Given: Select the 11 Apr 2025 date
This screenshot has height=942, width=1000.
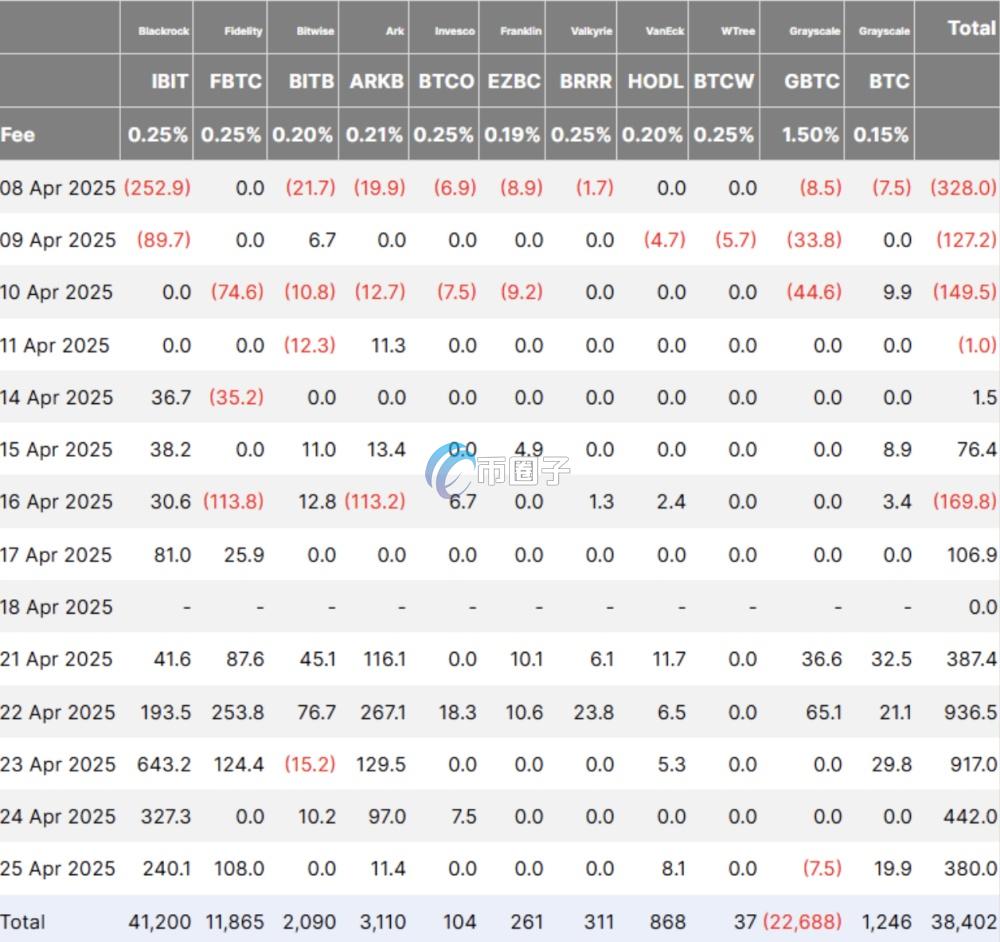Looking at the screenshot, I should click(55, 345).
